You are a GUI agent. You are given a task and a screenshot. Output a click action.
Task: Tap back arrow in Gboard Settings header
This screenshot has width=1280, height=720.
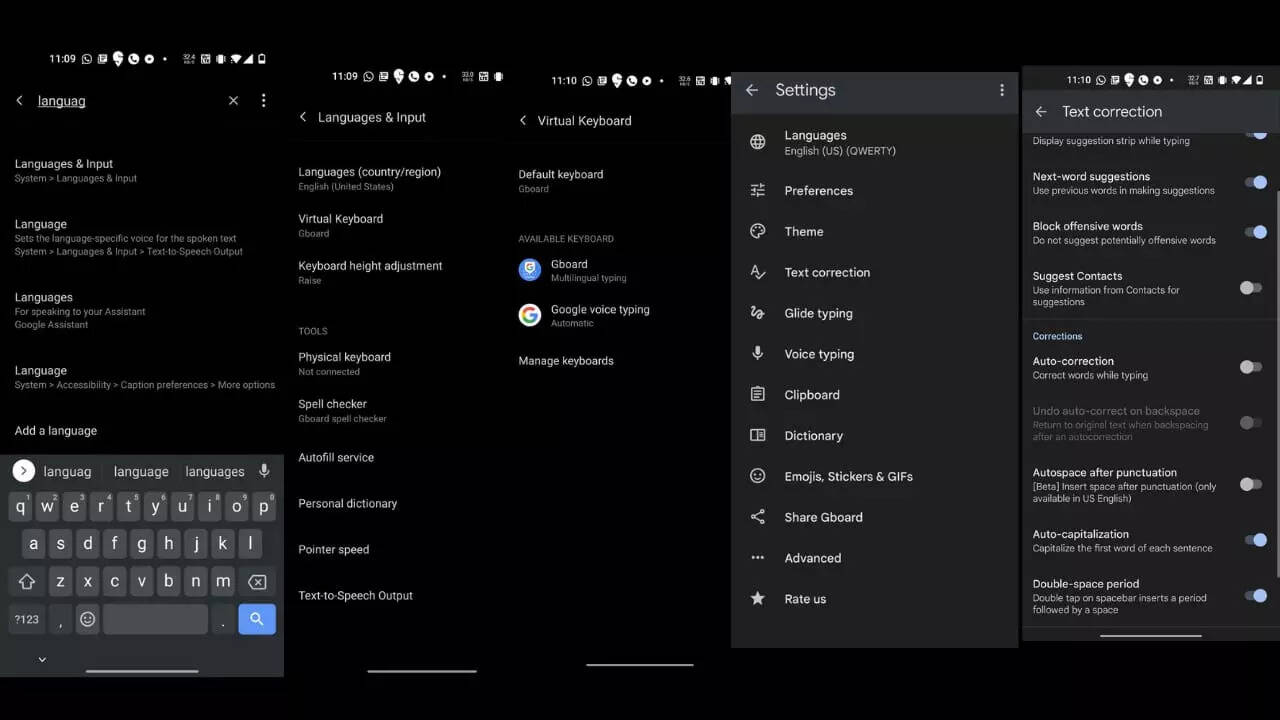[752, 90]
